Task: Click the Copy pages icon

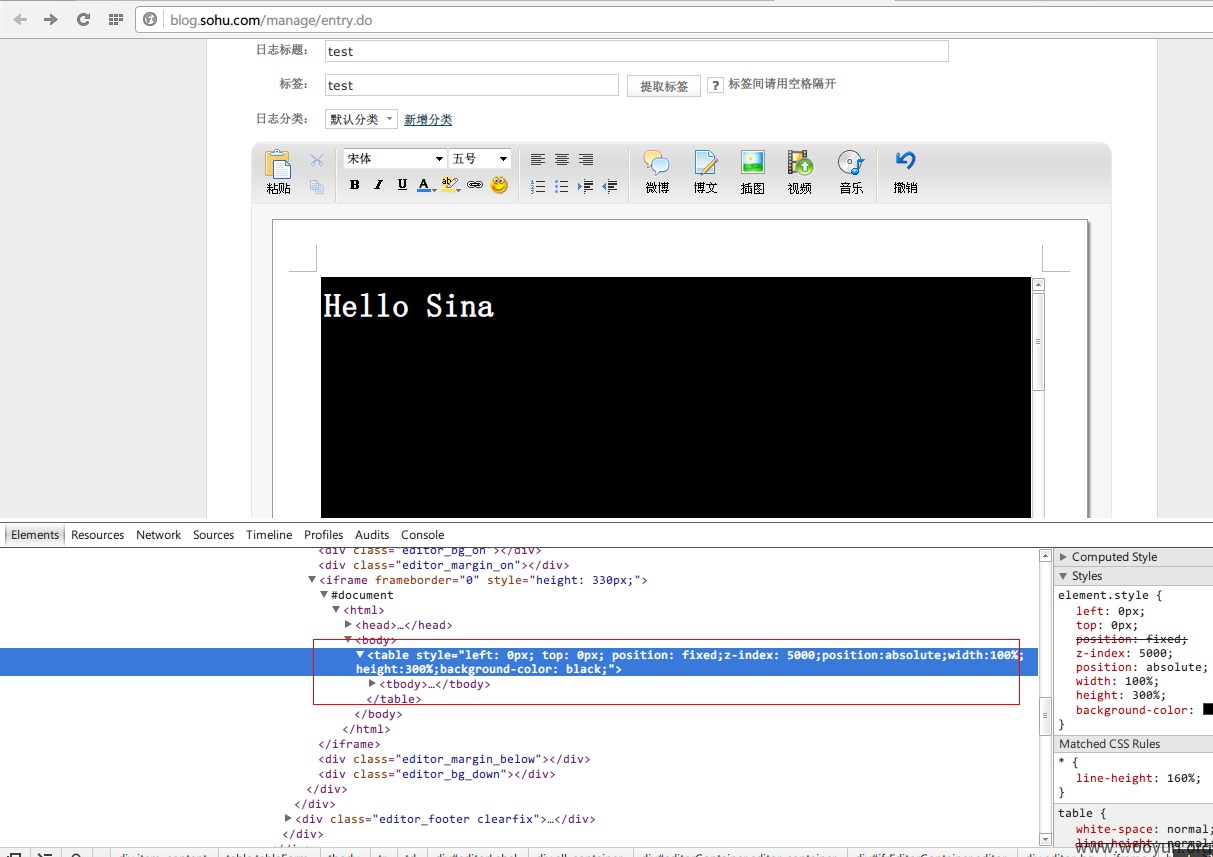Action: tap(317, 186)
